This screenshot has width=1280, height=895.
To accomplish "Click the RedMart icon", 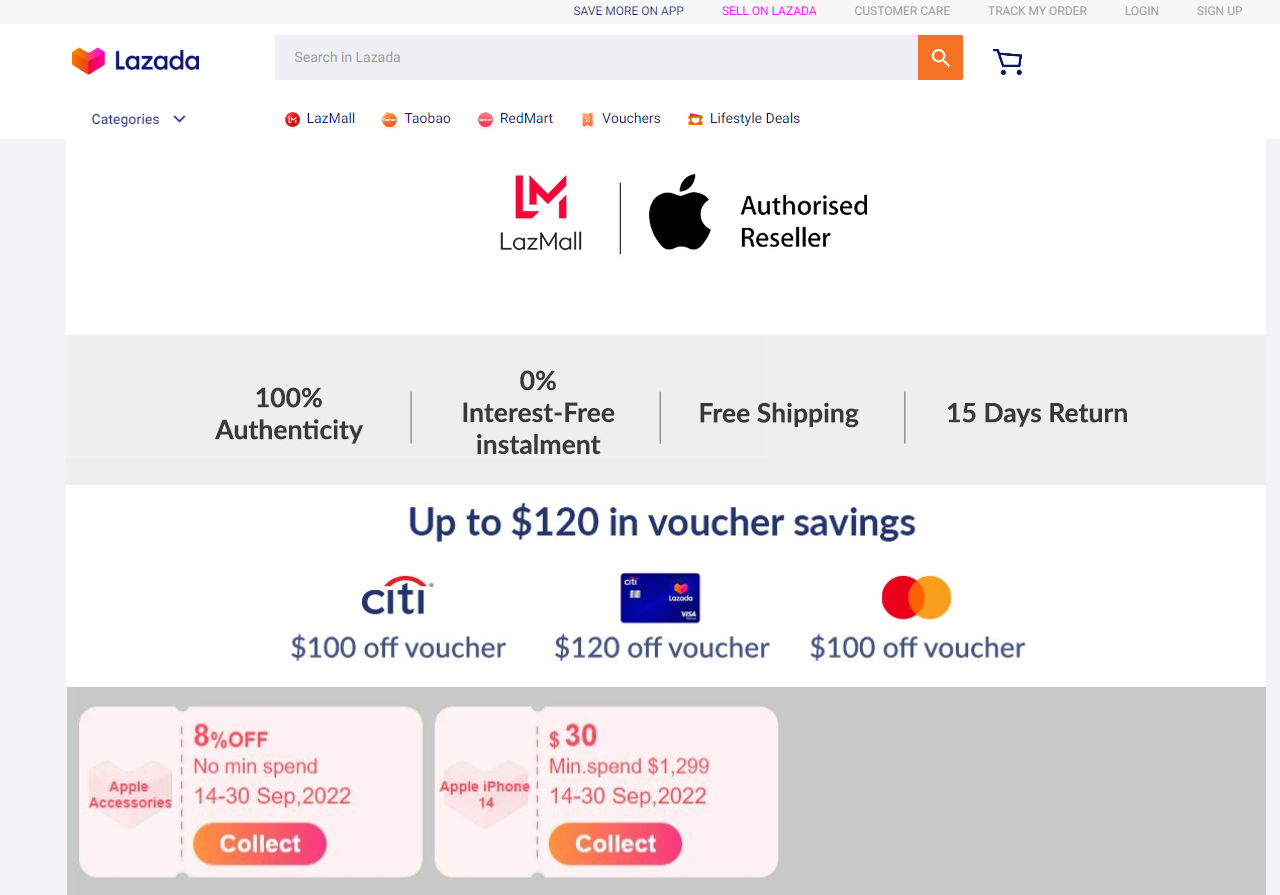I will (x=485, y=119).
